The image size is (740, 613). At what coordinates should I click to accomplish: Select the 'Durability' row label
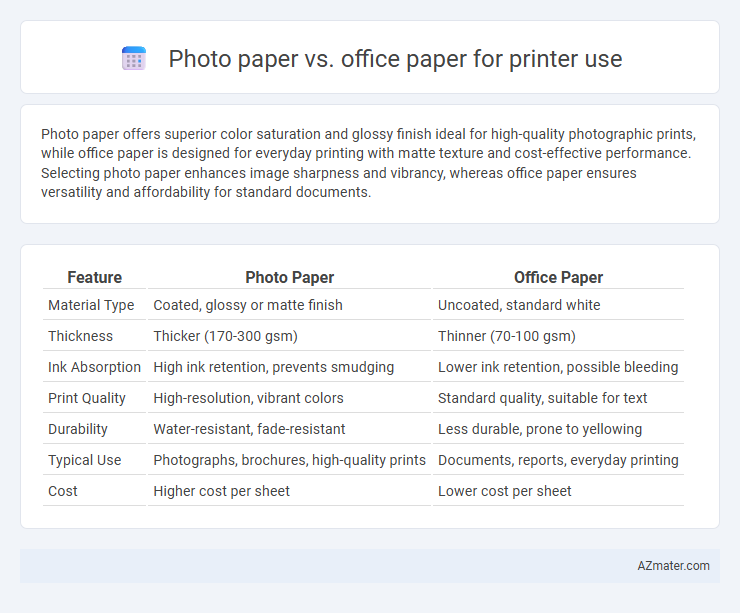[77, 429]
